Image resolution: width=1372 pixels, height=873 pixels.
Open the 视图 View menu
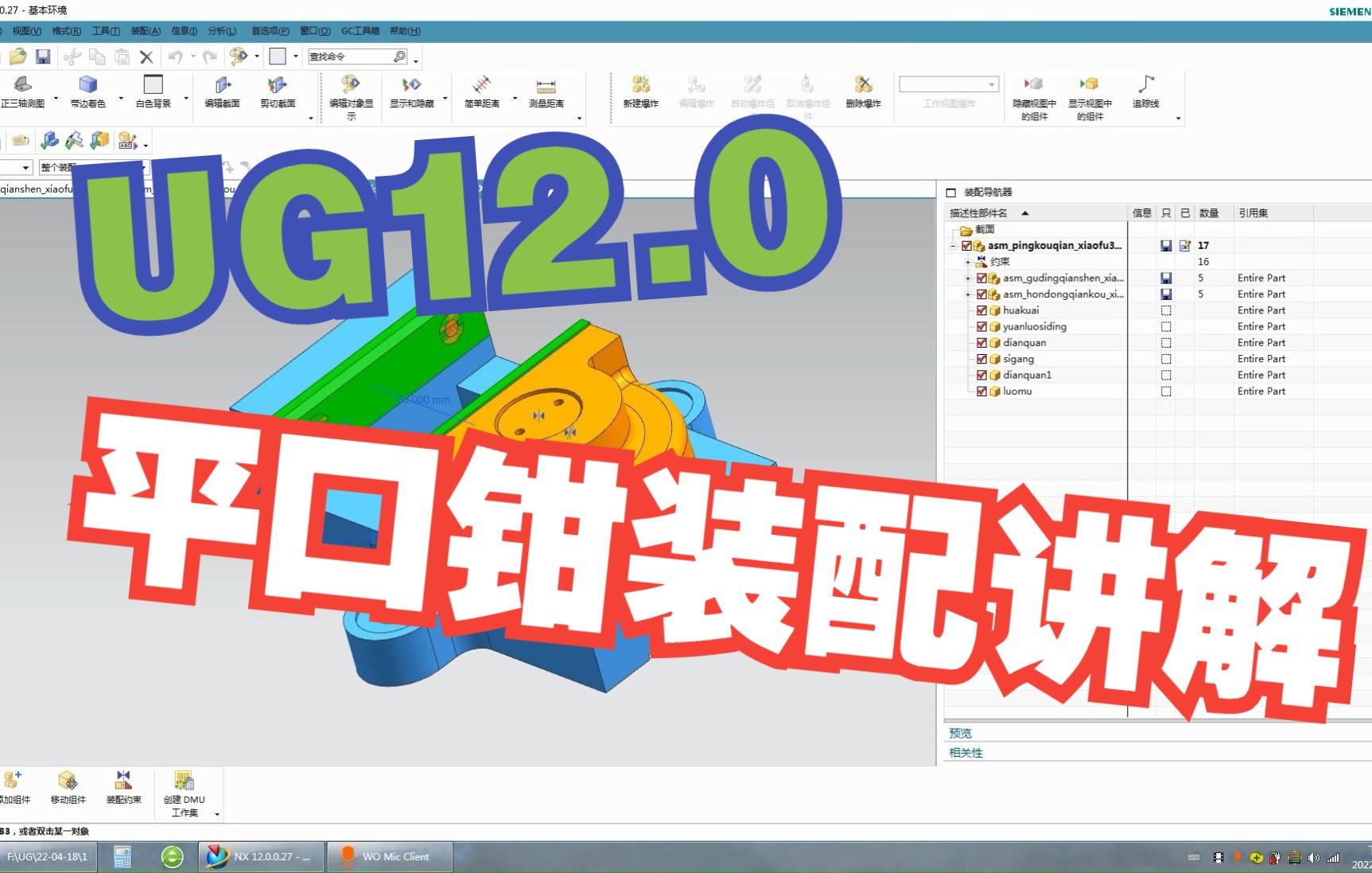[26, 31]
